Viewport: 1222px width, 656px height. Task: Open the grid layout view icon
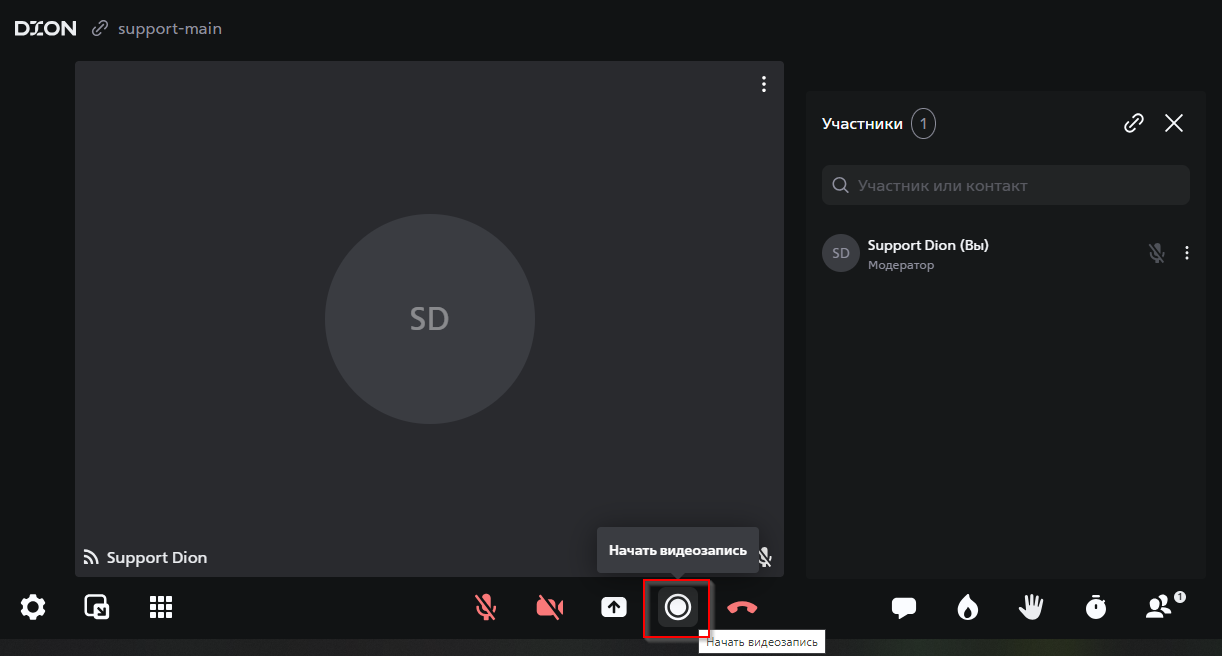coord(161,607)
